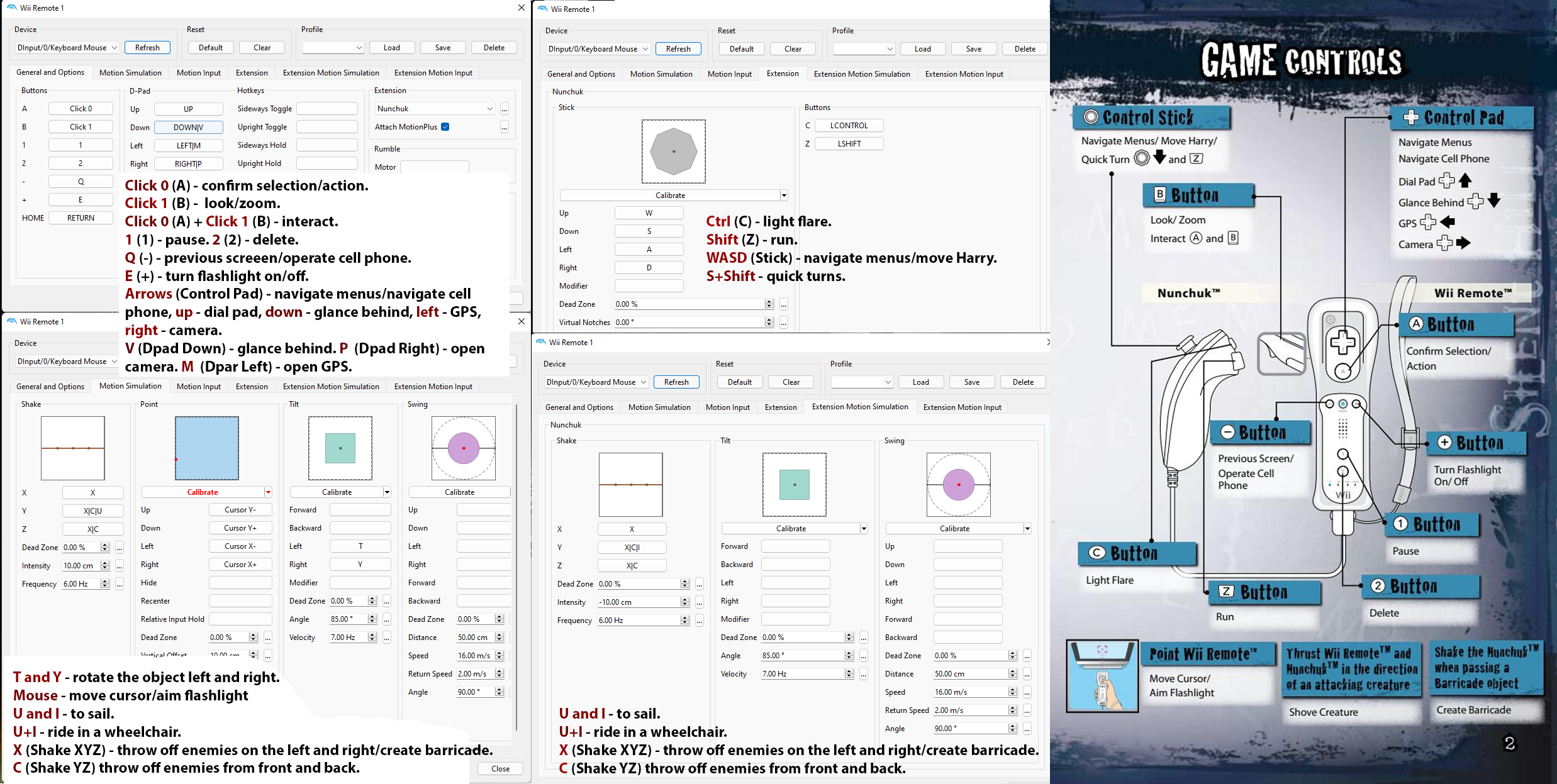The width and height of the screenshot is (1557, 784).
Task: Open the Virtual Notches ellipsis options button
Action: tap(783, 323)
